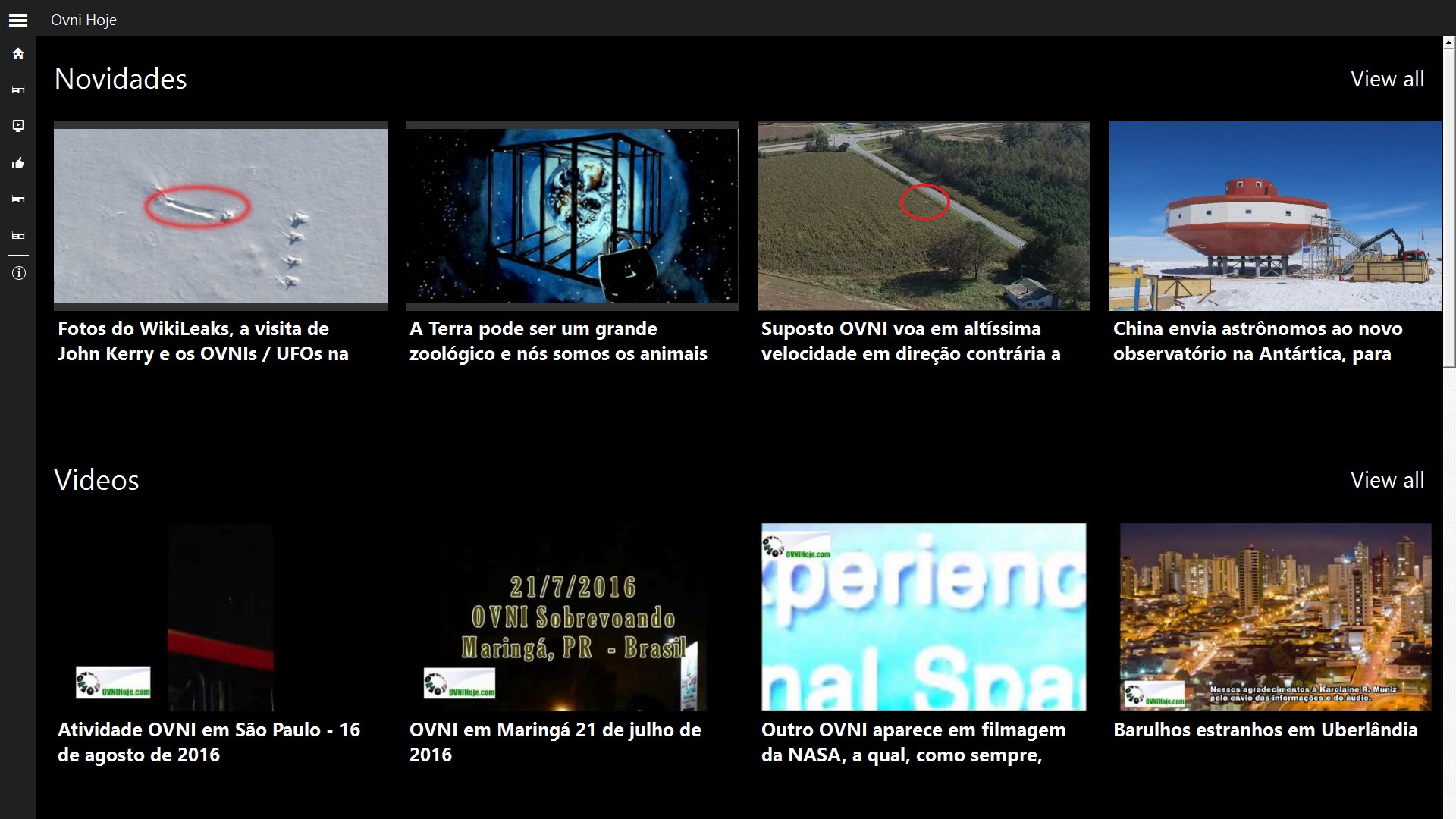Open the China Antarctic observatory article thumbnail
Screen dimensions: 1456x819
tap(1275, 216)
